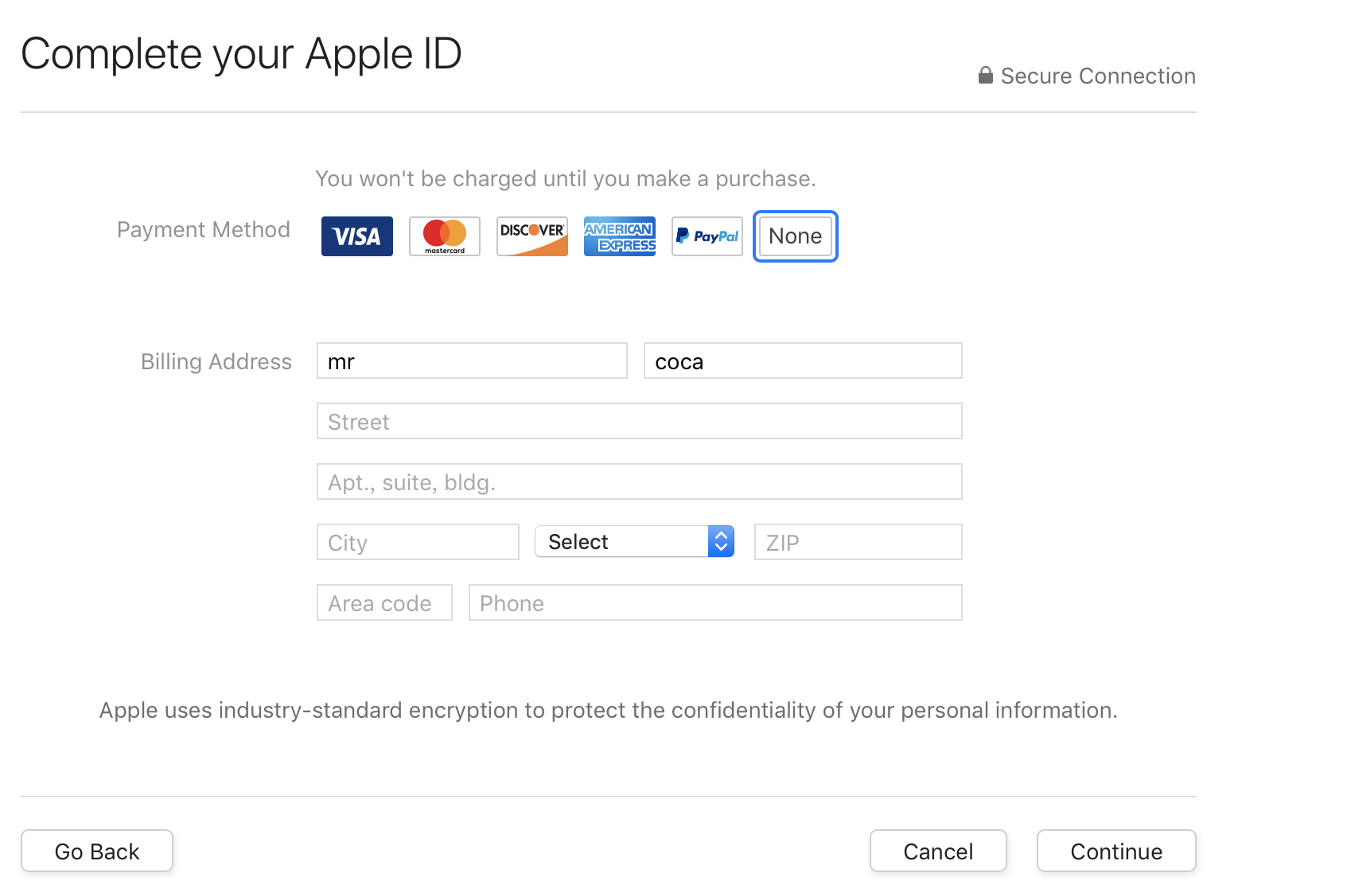The image size is (1351, 896).
Task: Click into the ZIP code field
Action: 858,543
